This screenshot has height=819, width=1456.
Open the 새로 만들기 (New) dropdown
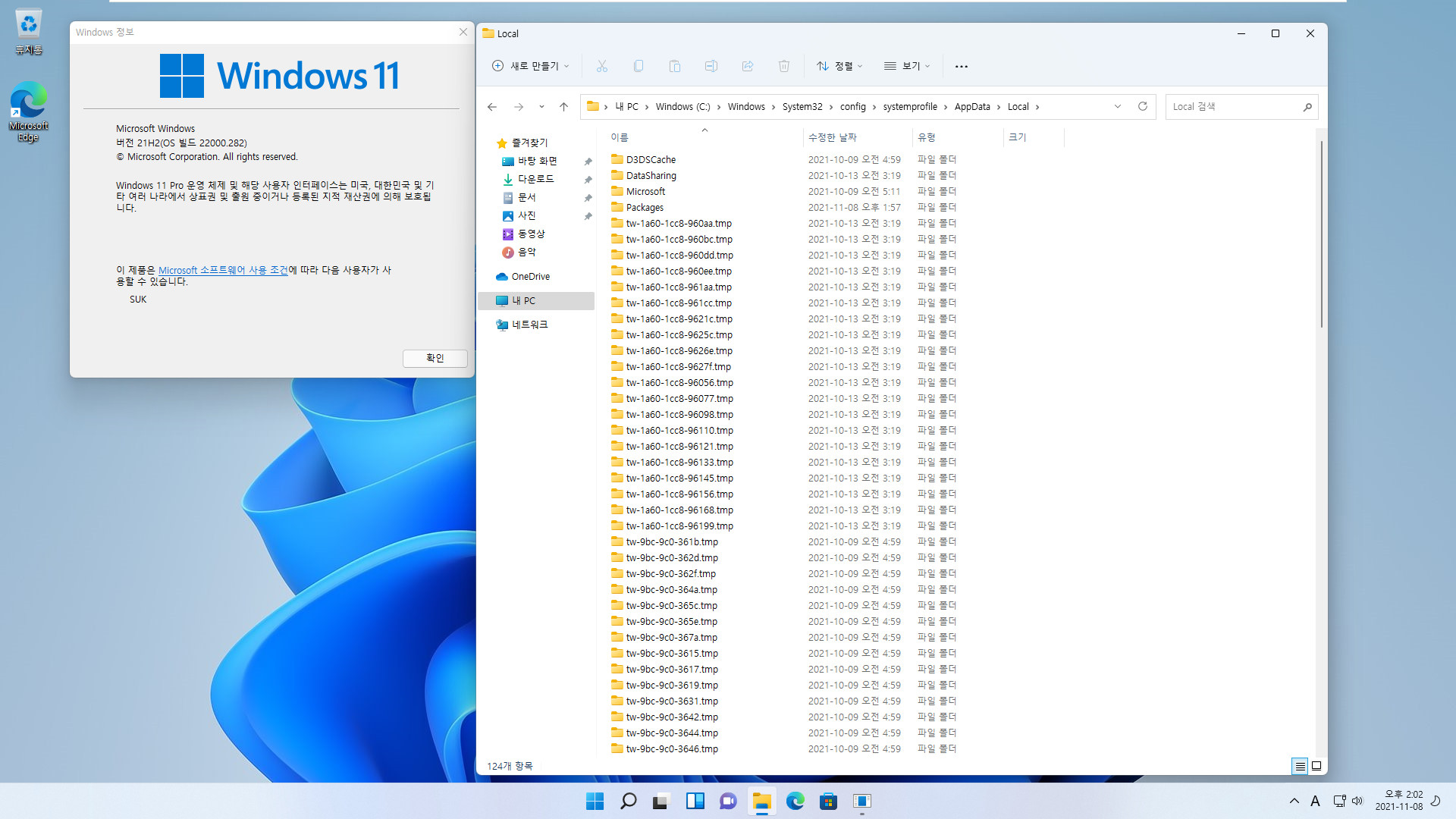click(530, 66)
